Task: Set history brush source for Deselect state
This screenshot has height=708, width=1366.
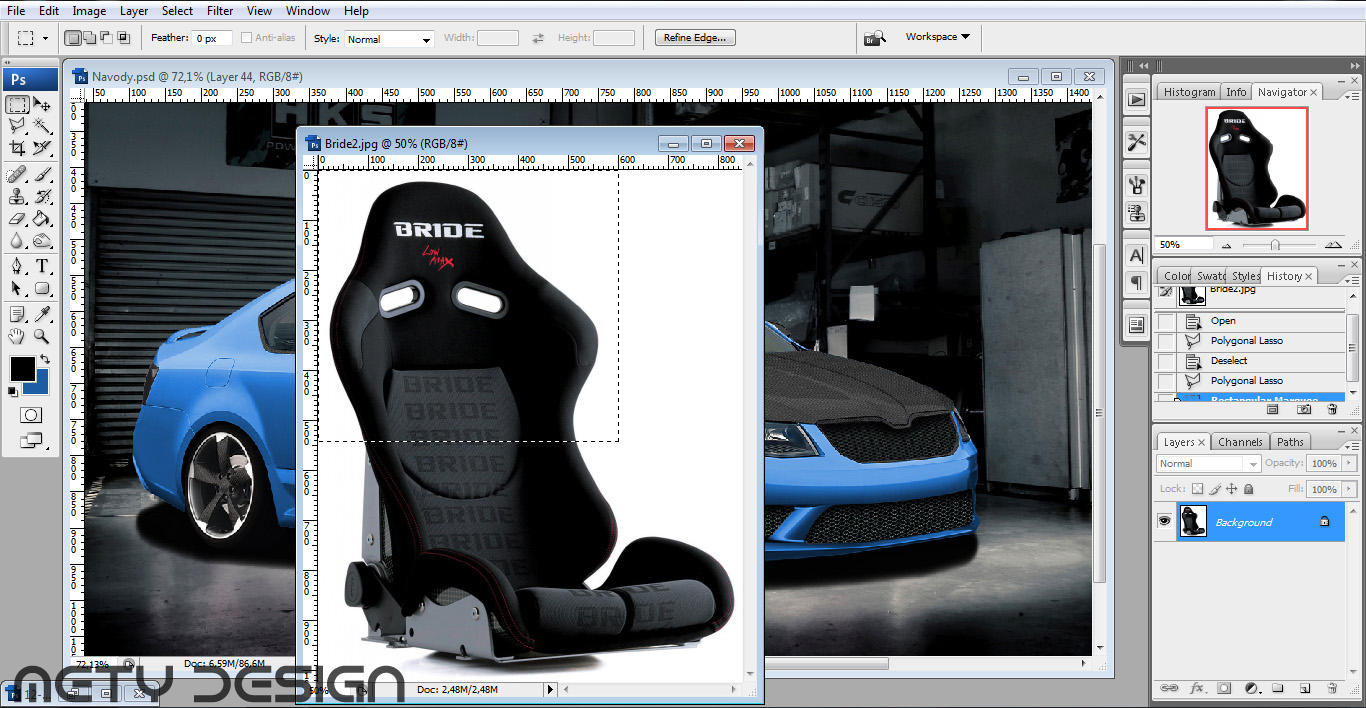Action: click(x=1166, y=361)
